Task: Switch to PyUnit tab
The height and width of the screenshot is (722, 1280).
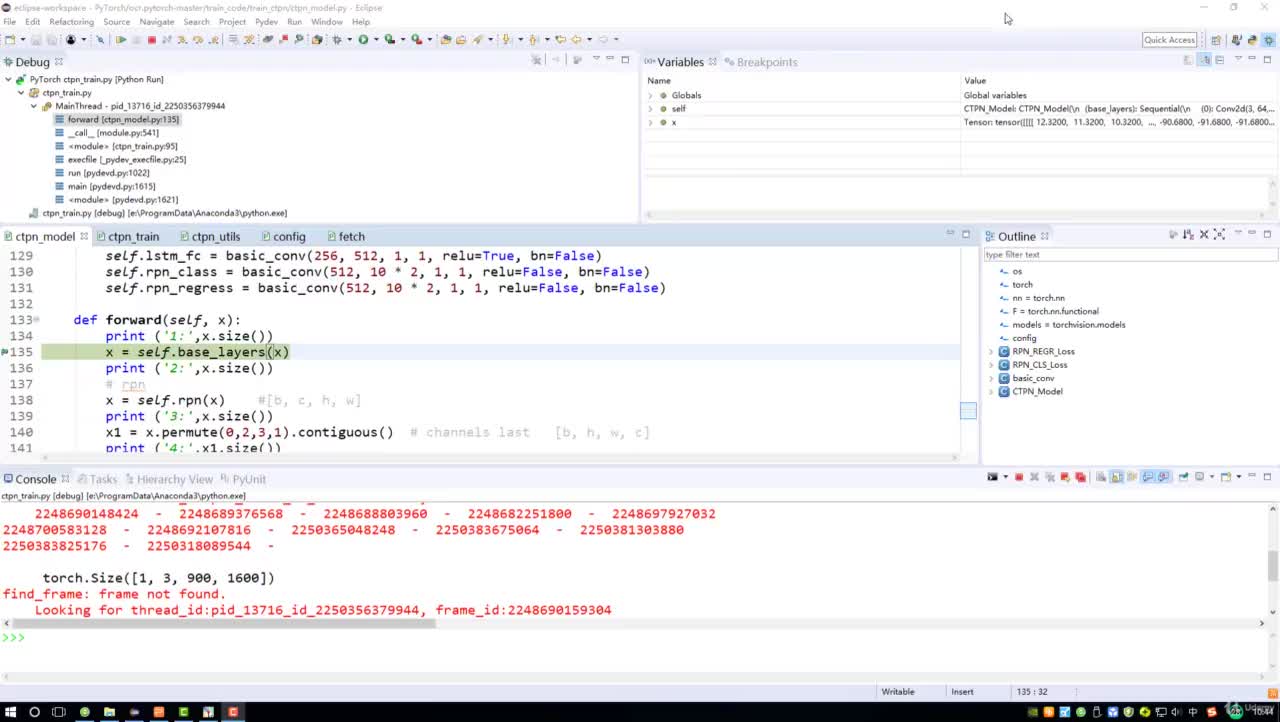Action: click(249, 479)
